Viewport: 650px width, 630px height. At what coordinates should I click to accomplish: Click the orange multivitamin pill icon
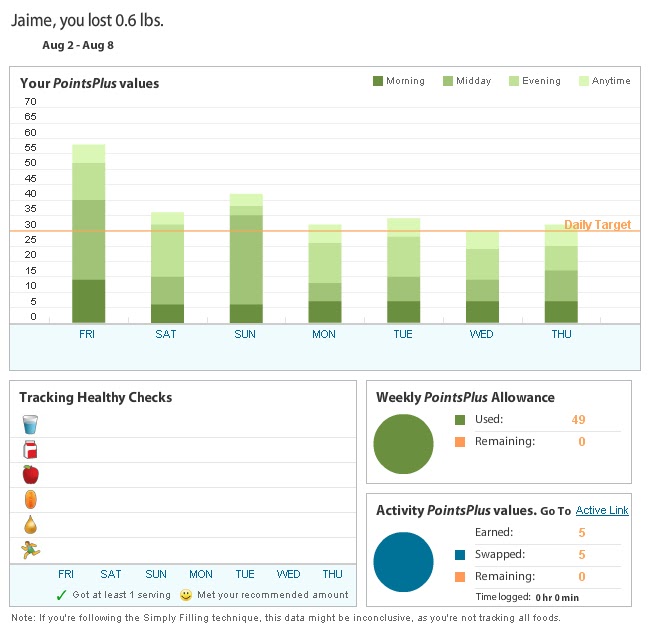(31, 499)
